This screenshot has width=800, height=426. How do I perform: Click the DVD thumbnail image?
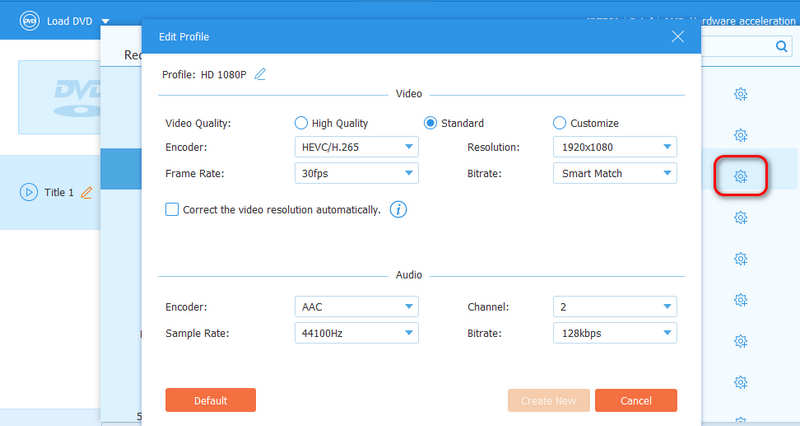[x=60, y=95]
